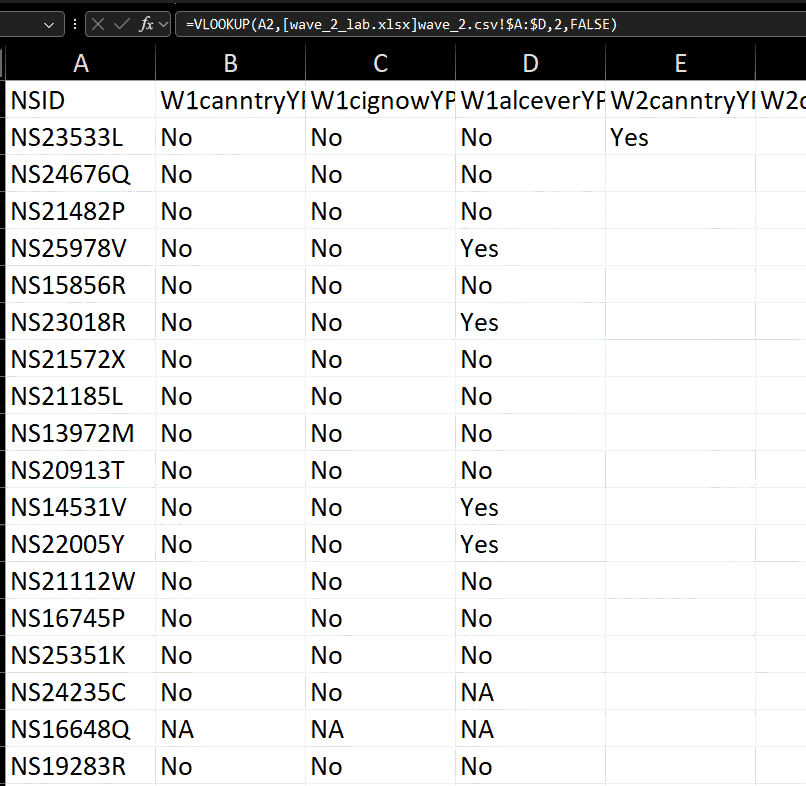Select the NSID header cell
Screen dimensions: 806x786
click(81, 100)
